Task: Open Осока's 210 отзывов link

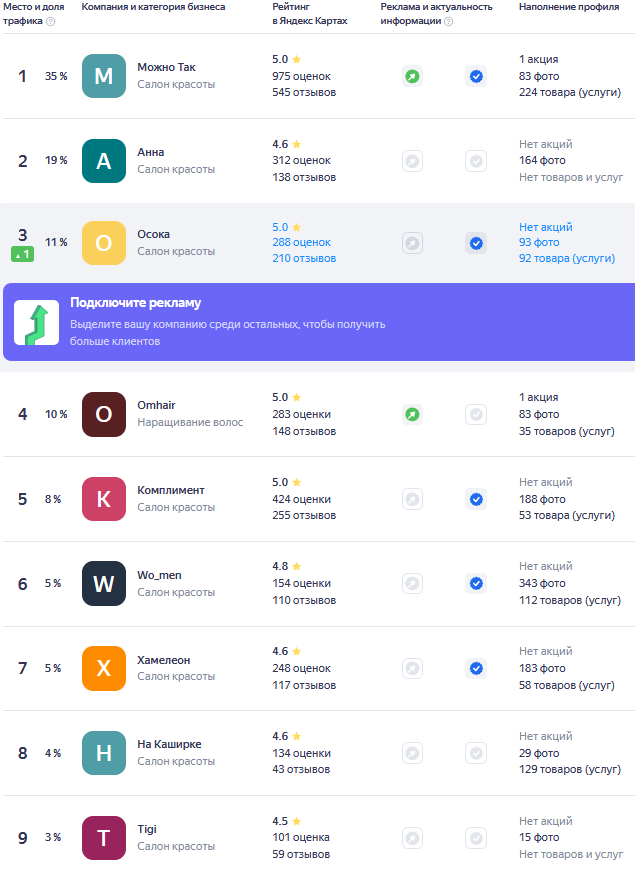Action: point(304,258)
